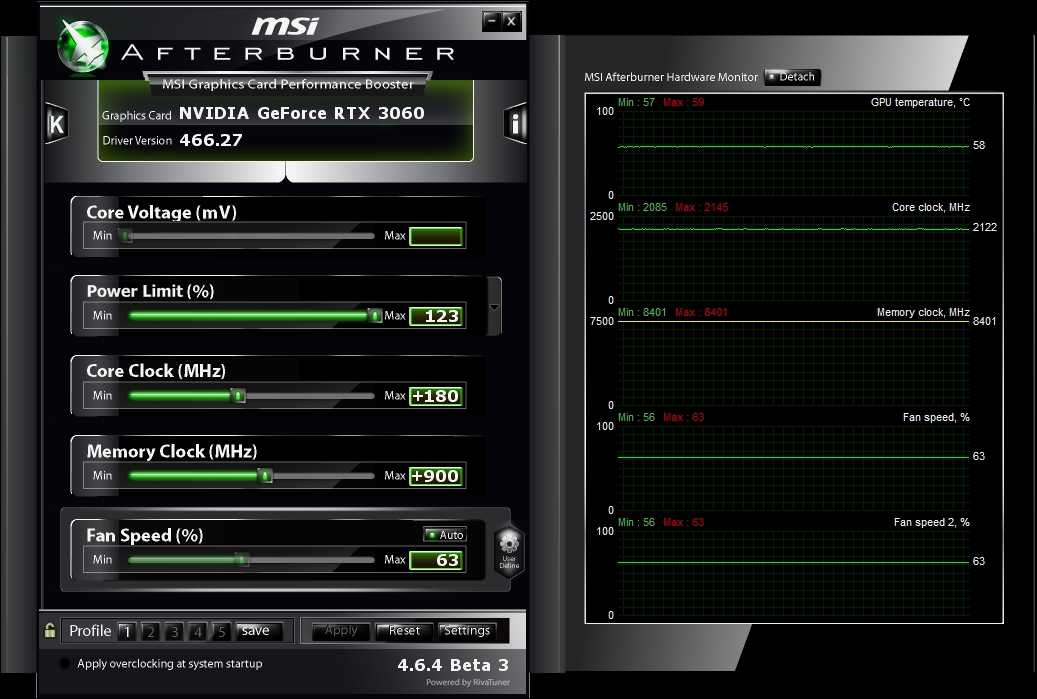Click the Reset button
Image resolution: width=1037 pixels, height=699 pixels.
404,631
